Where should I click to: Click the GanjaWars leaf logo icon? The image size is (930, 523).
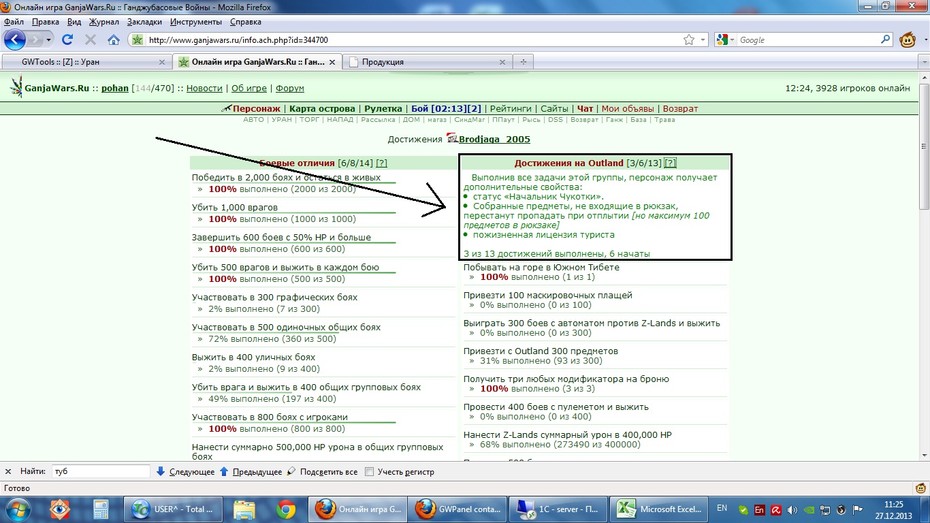pos(16,87)
